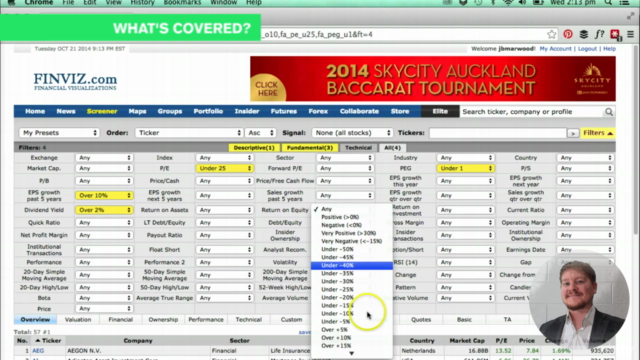The image size is (640, 360).
Task: Click the volume icon in menu bar
Action: (x=522, y=2)
